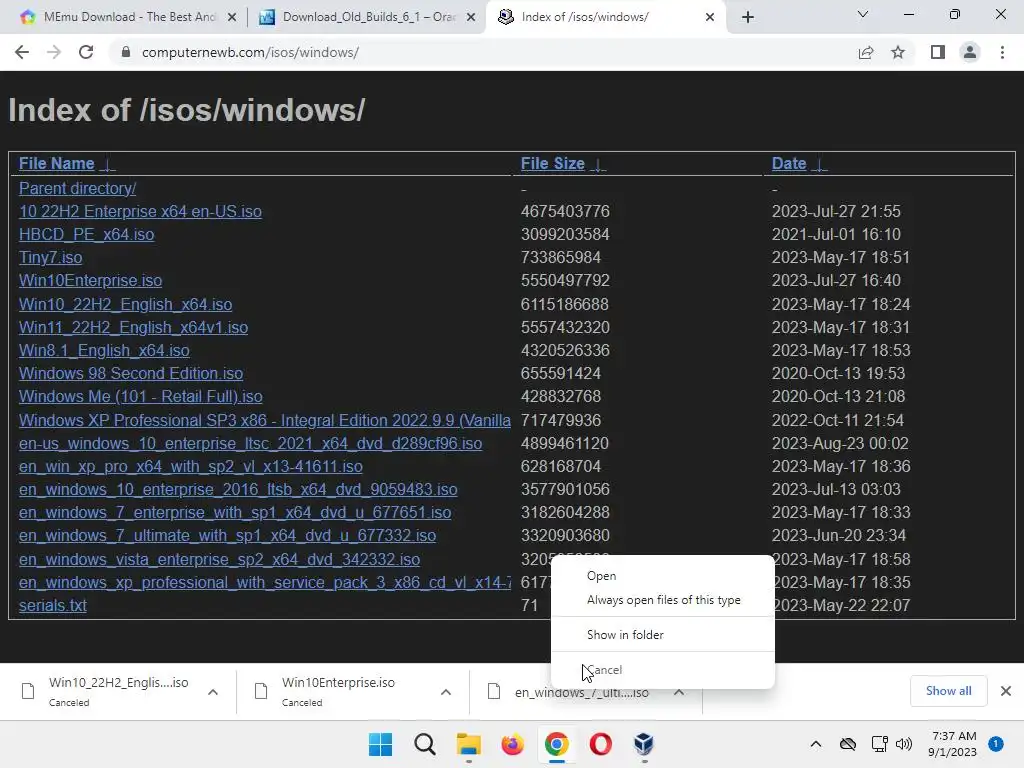Select Always open files of this type

663,600
